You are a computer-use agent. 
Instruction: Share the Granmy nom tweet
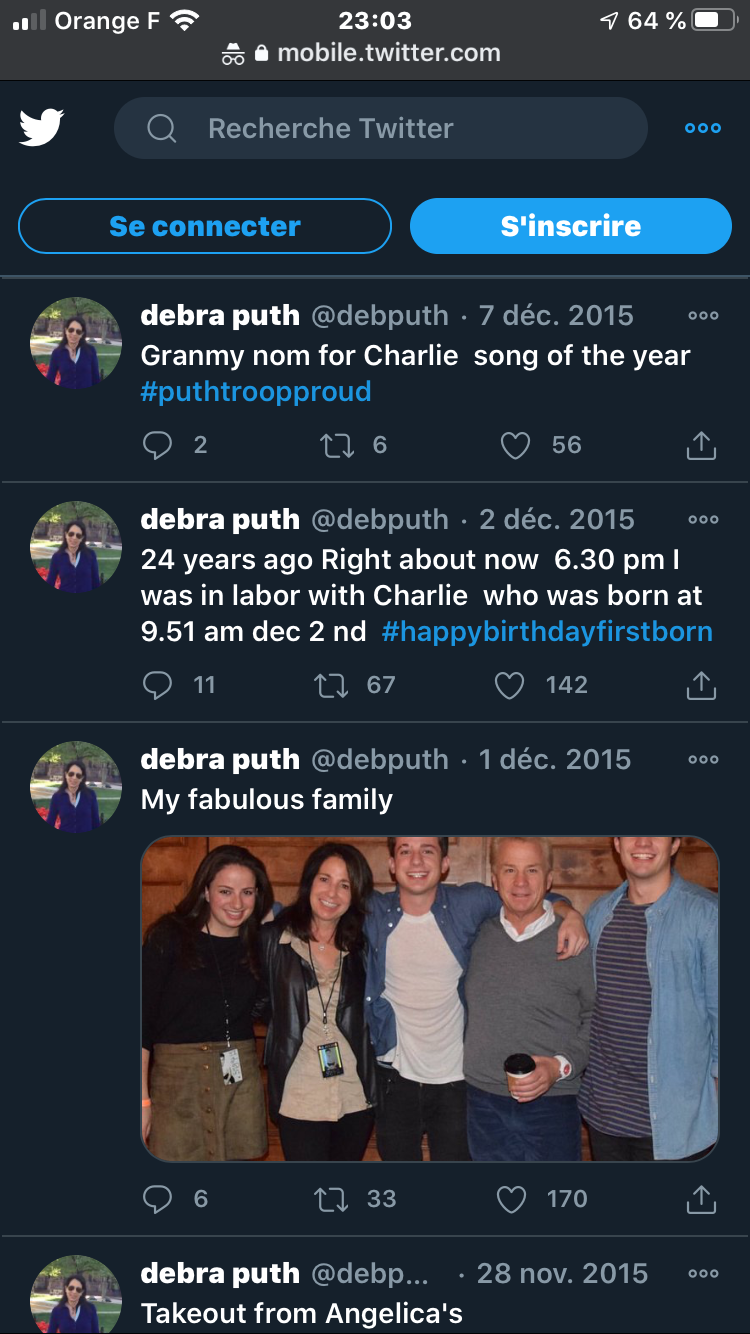(701, 446)
